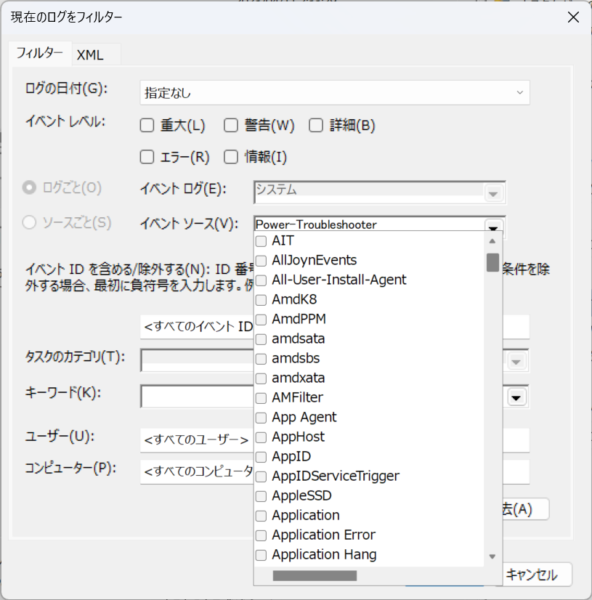This screenshot has width=592, height=600.
Task: Tick the 重大(L) event level checkbox
Action: (147, 125)
